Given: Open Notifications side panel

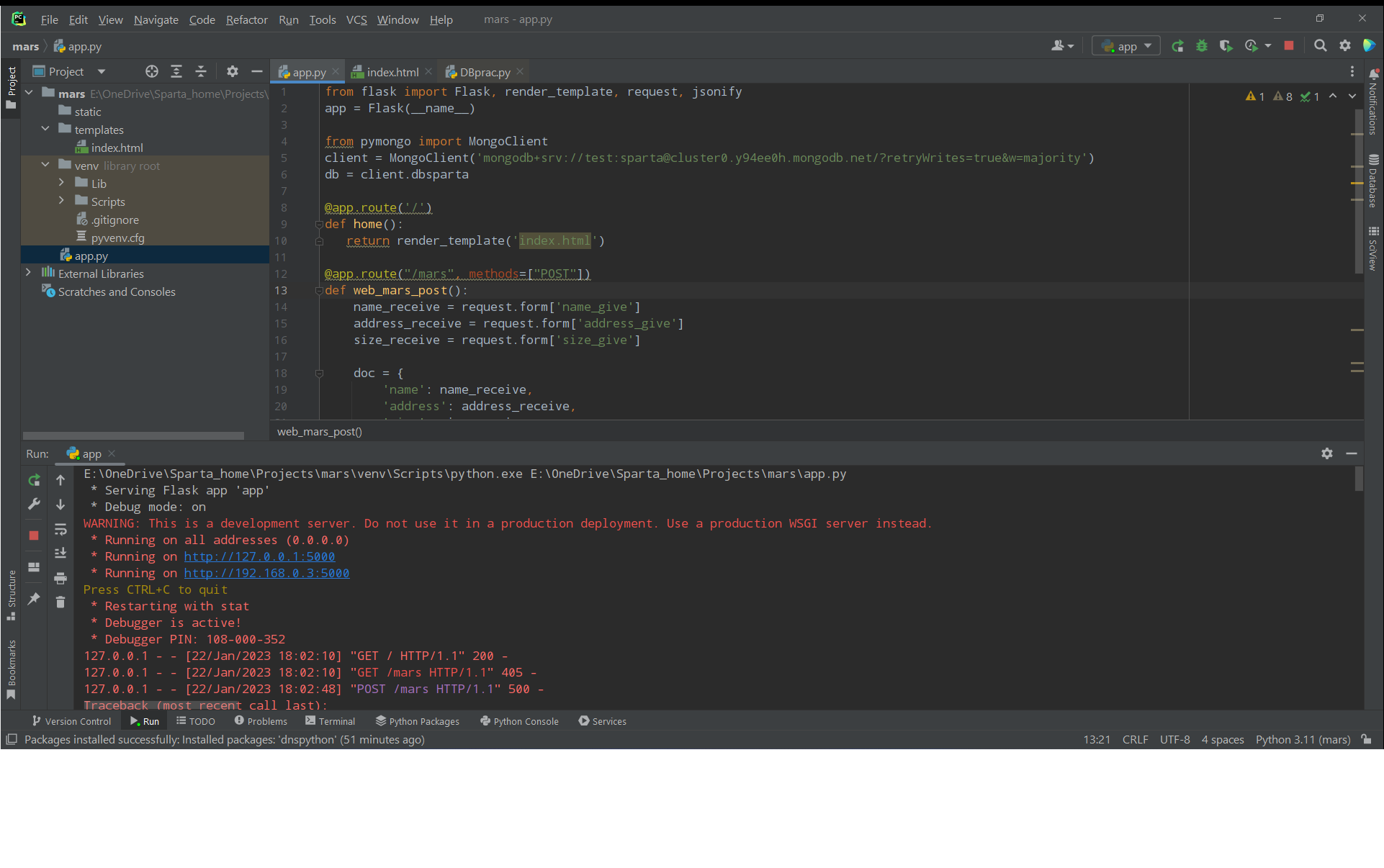Looking at the screenshot, I should 1373,102.
